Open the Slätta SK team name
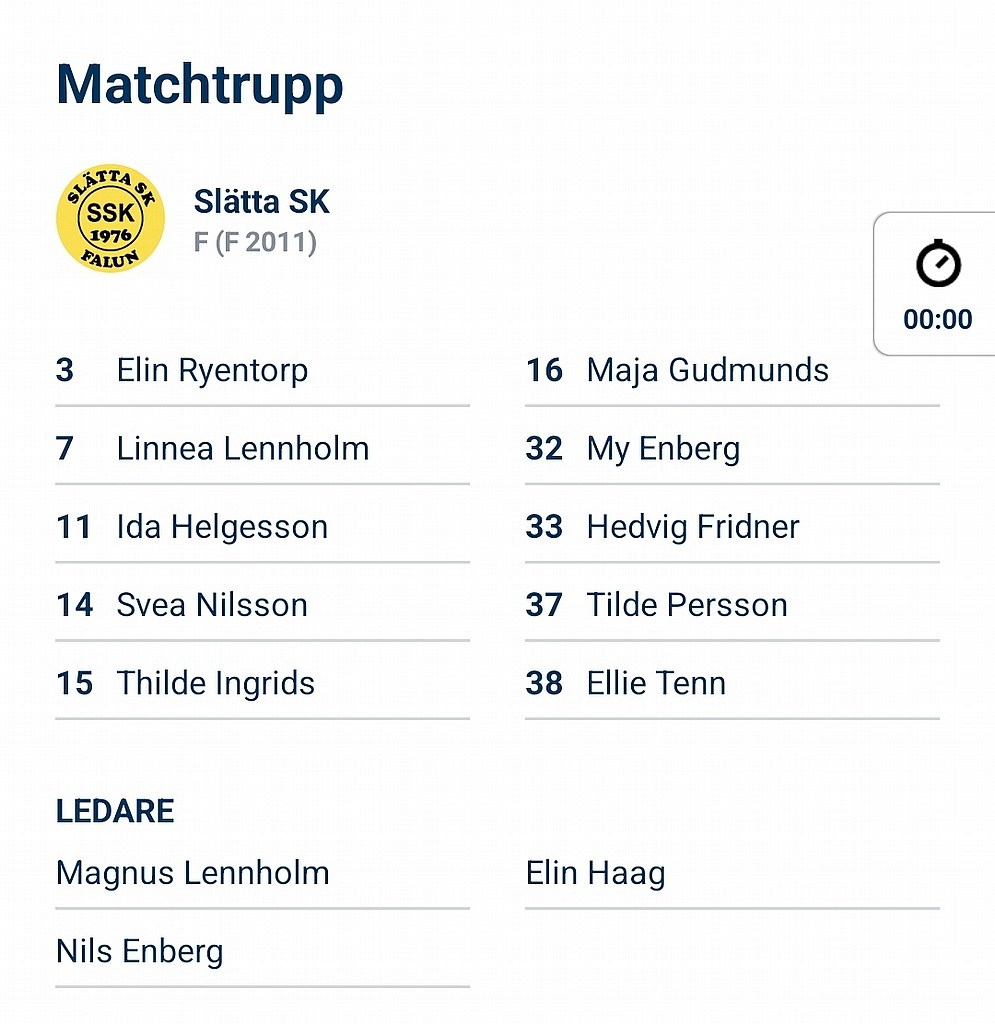Image resolution: width=995 pixels, height=1024 pixels. tap(261, 201)
